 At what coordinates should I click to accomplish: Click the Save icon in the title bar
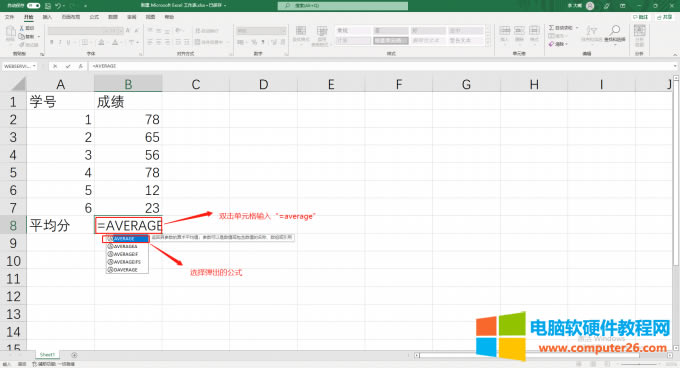(x=48, y=6)
